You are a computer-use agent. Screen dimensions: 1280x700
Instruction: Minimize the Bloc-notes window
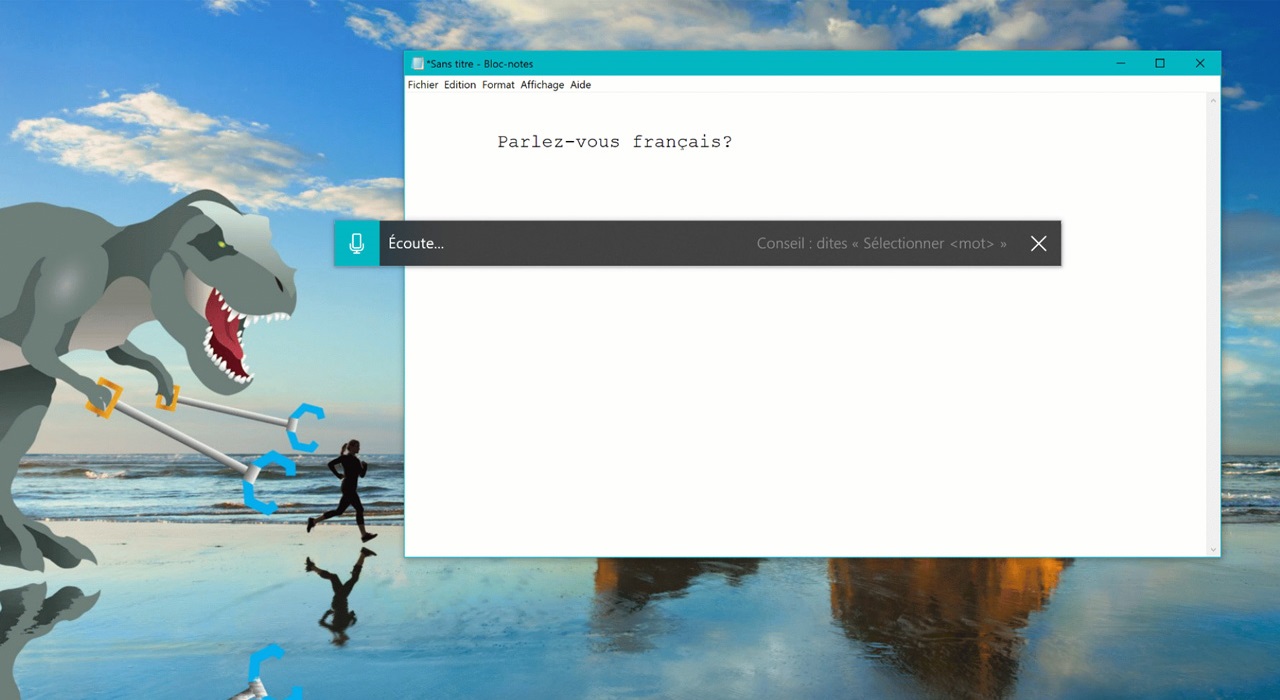1120,63
